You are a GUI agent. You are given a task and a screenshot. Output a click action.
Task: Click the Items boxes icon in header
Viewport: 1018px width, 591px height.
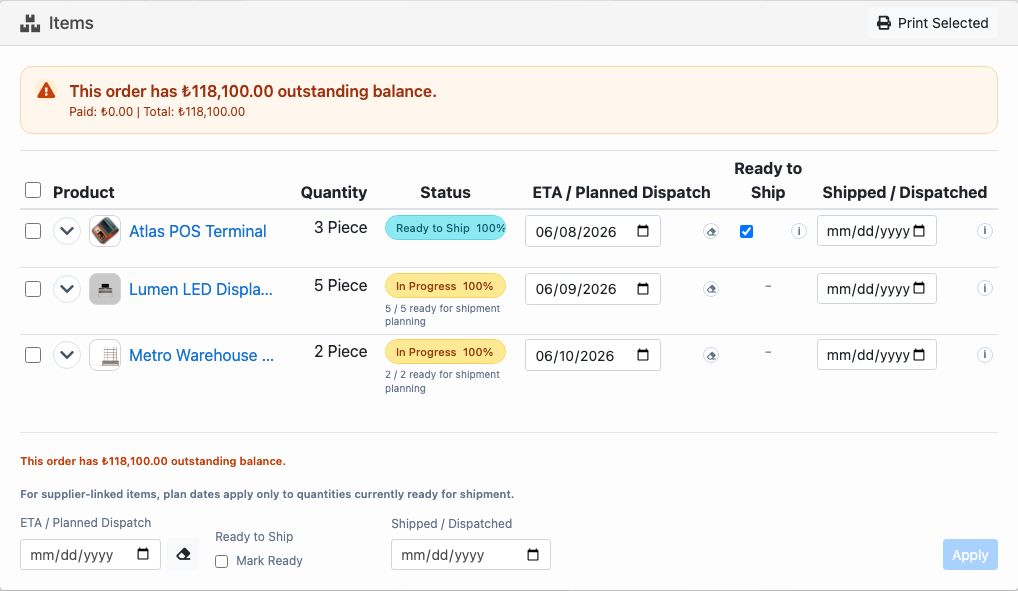click(30, 23)
